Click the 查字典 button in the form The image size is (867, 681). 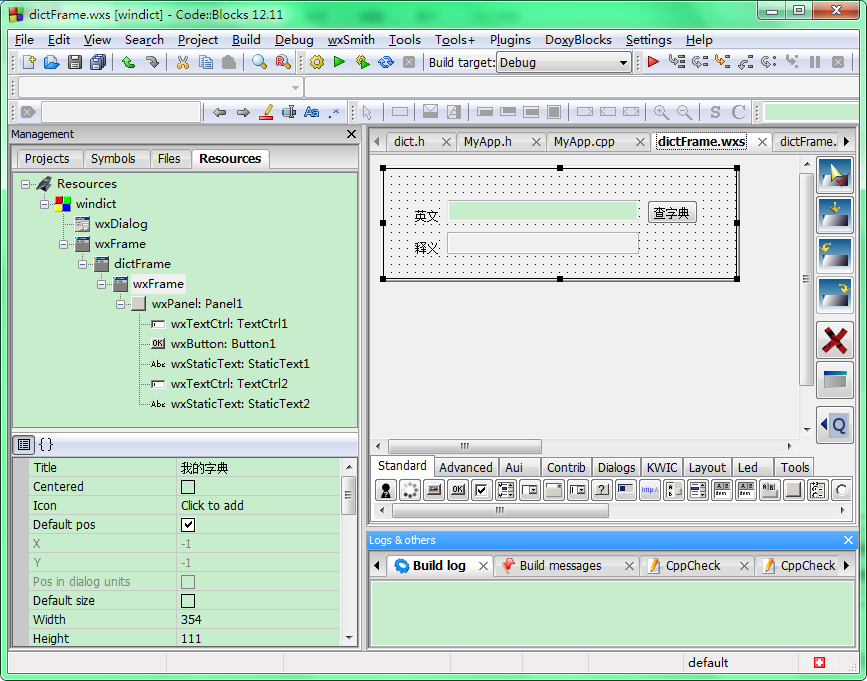[x=672, y=213]
